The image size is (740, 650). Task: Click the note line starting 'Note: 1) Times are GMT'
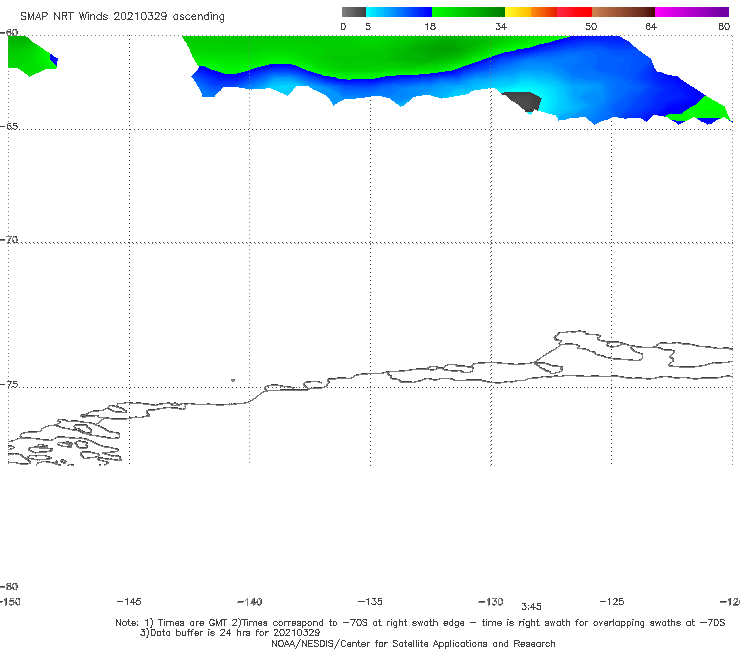click(420, 623)
